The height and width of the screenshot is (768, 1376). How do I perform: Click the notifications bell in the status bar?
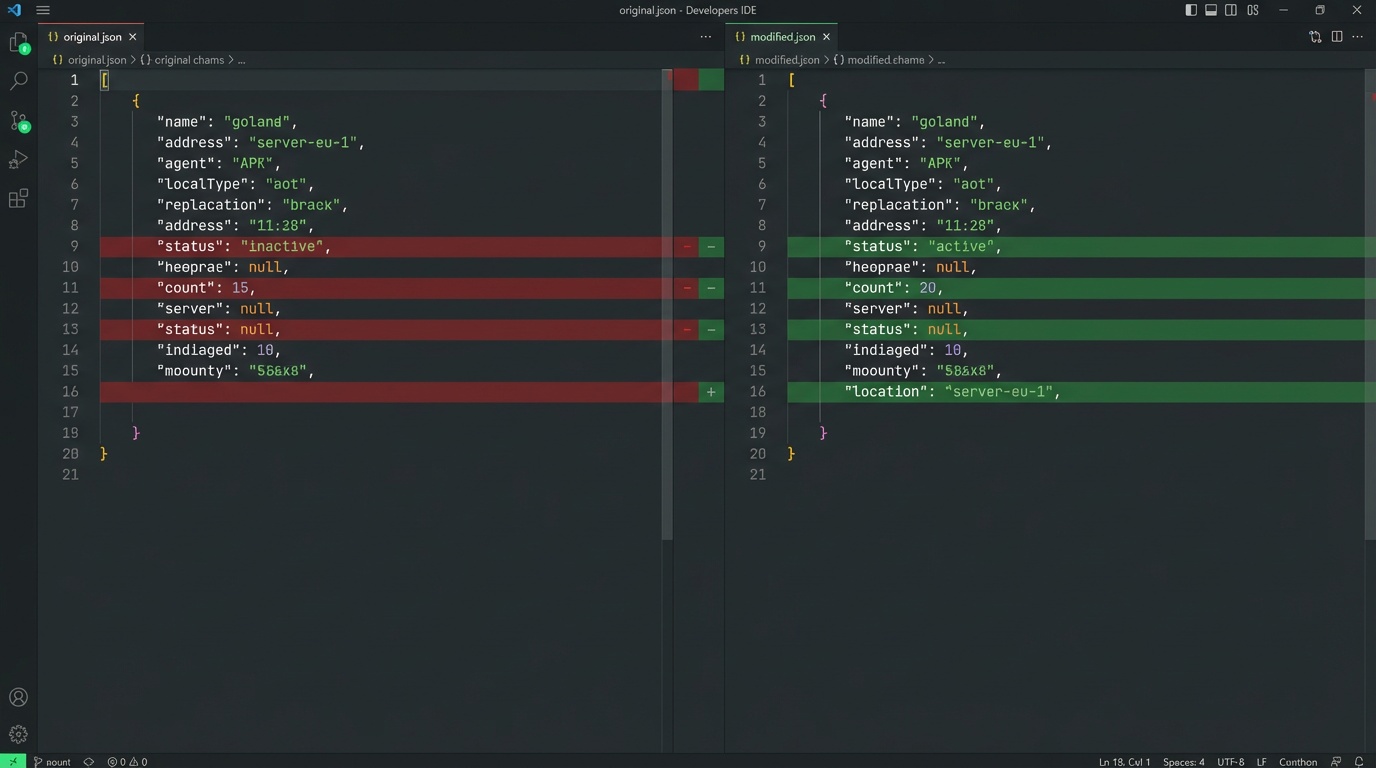pyautogui.click(x=1358, y=762)
